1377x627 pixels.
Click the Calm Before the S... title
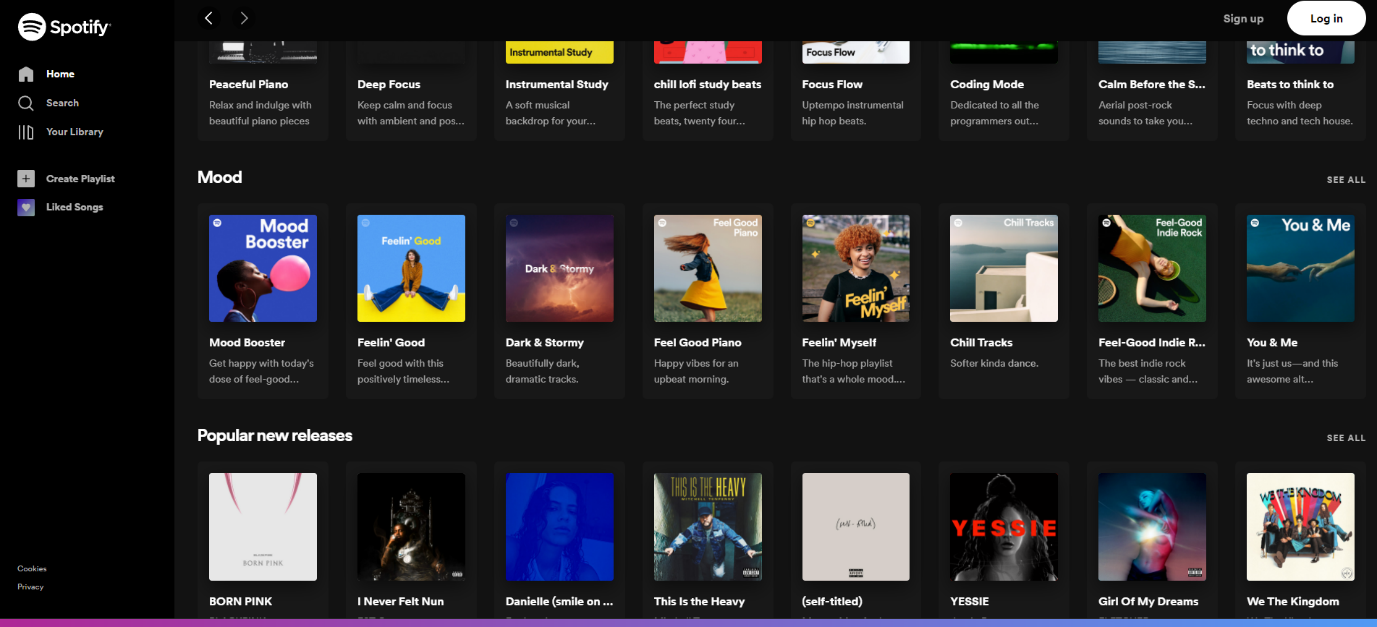1152,84
